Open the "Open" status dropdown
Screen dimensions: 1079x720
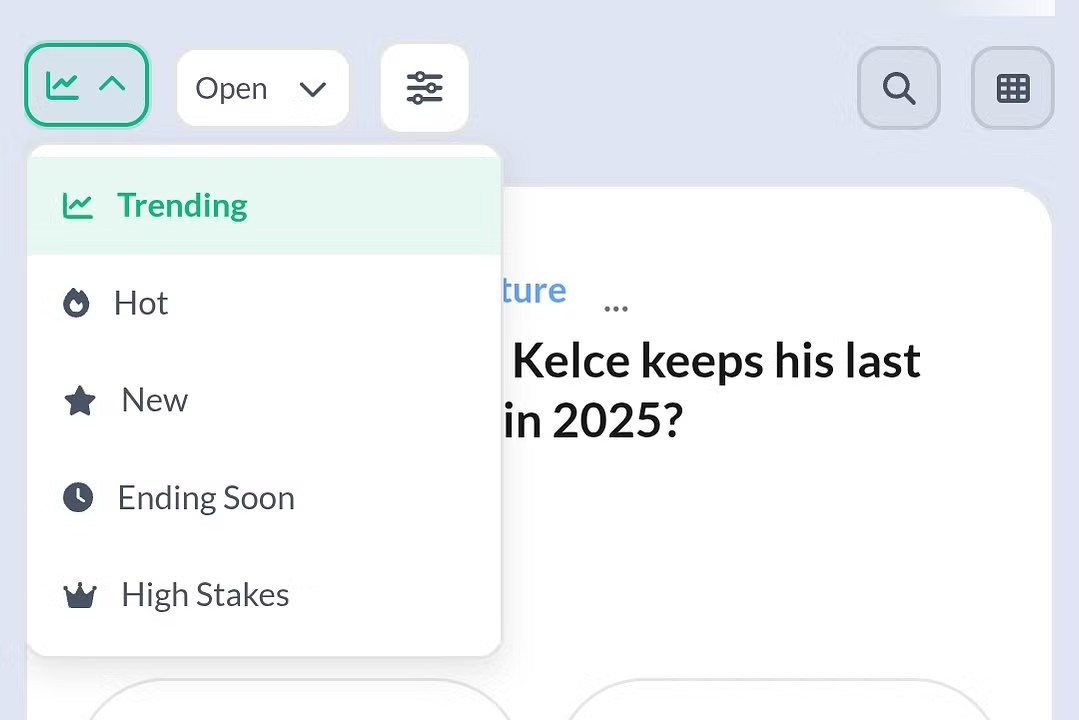[262, 89]
